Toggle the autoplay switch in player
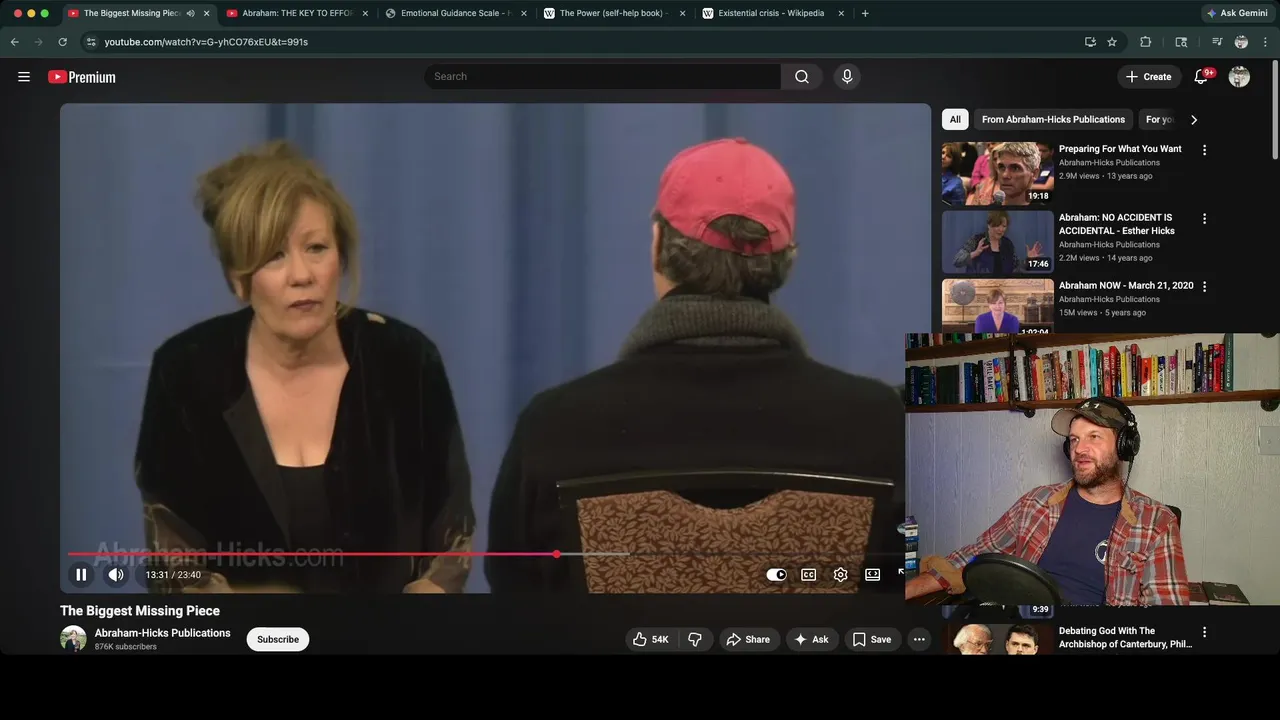The width and height of the screenshot is (1280, 720). tap(776, 575)
